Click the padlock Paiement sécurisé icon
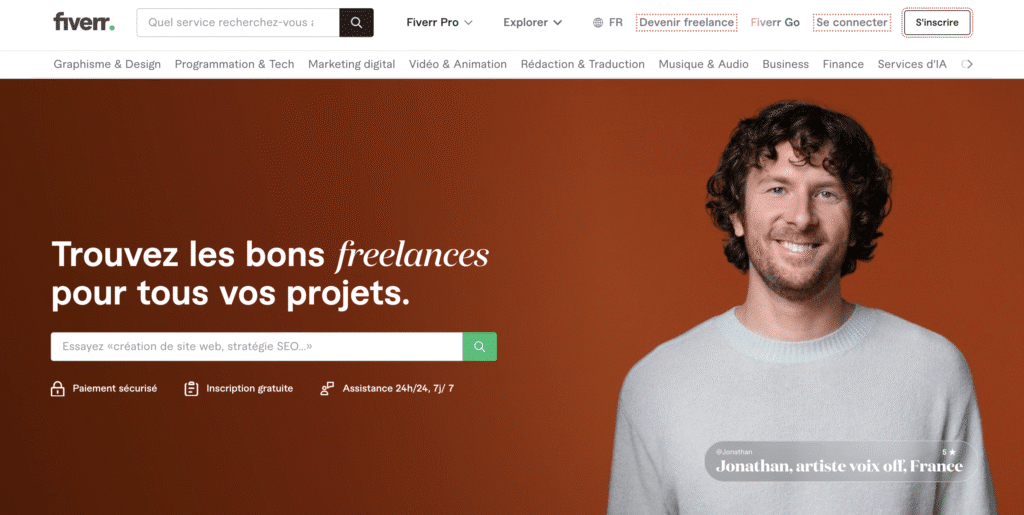Viewport: 1024px width, 515px height. (x=57, y=389)
